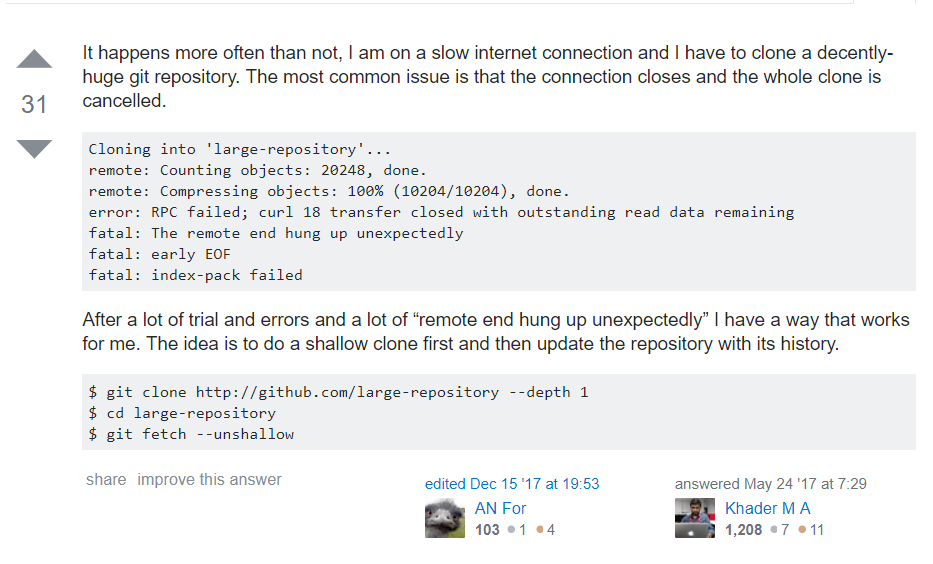Image resolution: width=933 pixels, height=564 pixels.
Task: Click Khader M A's bronze badge dot
Action: point(803,530)
